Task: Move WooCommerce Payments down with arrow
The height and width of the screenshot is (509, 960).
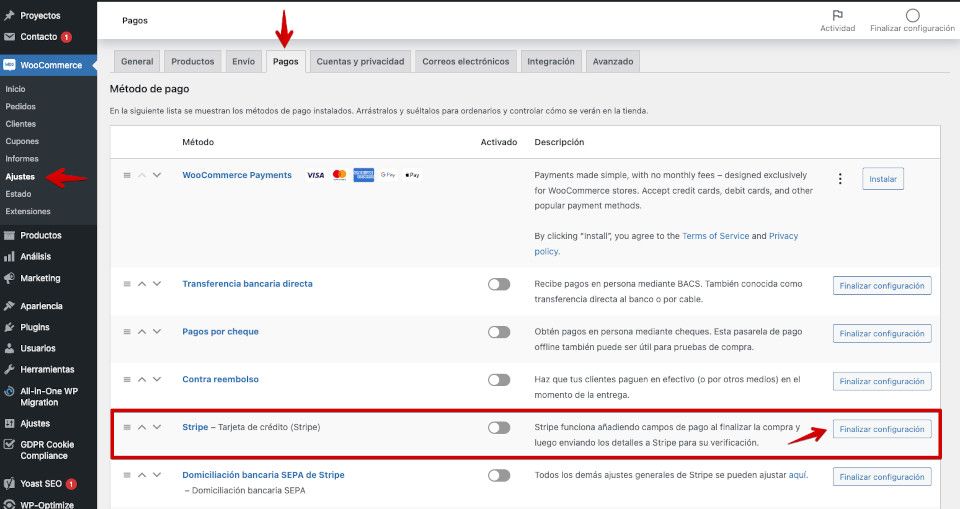Action: coord(157,175)
